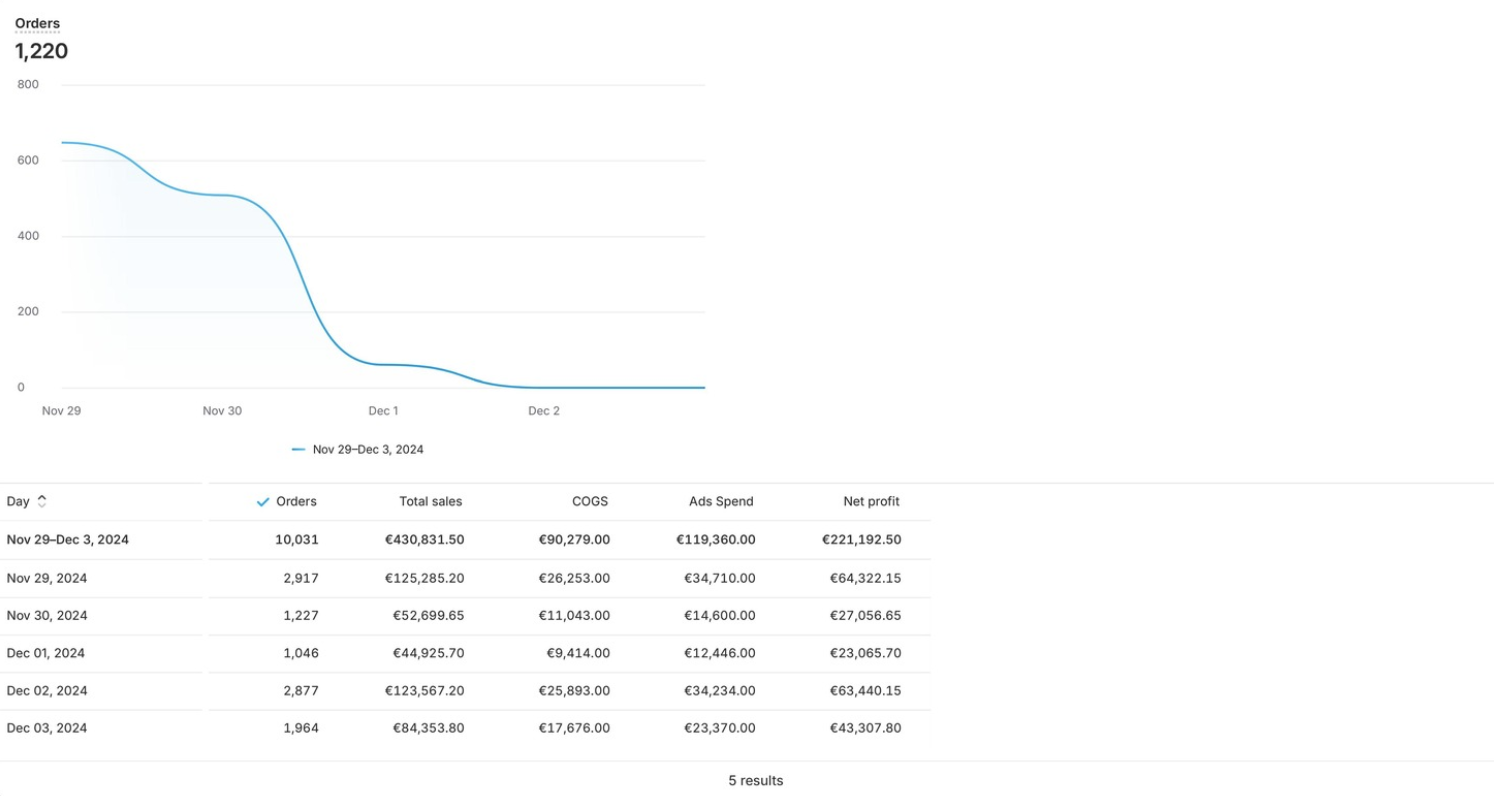Click the Nov 30 x-axis label
1494x796 pixels.
pyautogui.click(x=222, y=411)
